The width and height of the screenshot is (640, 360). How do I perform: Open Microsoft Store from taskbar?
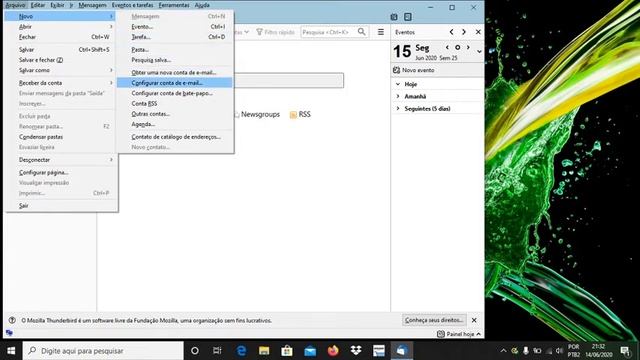(x=287, y=351)
